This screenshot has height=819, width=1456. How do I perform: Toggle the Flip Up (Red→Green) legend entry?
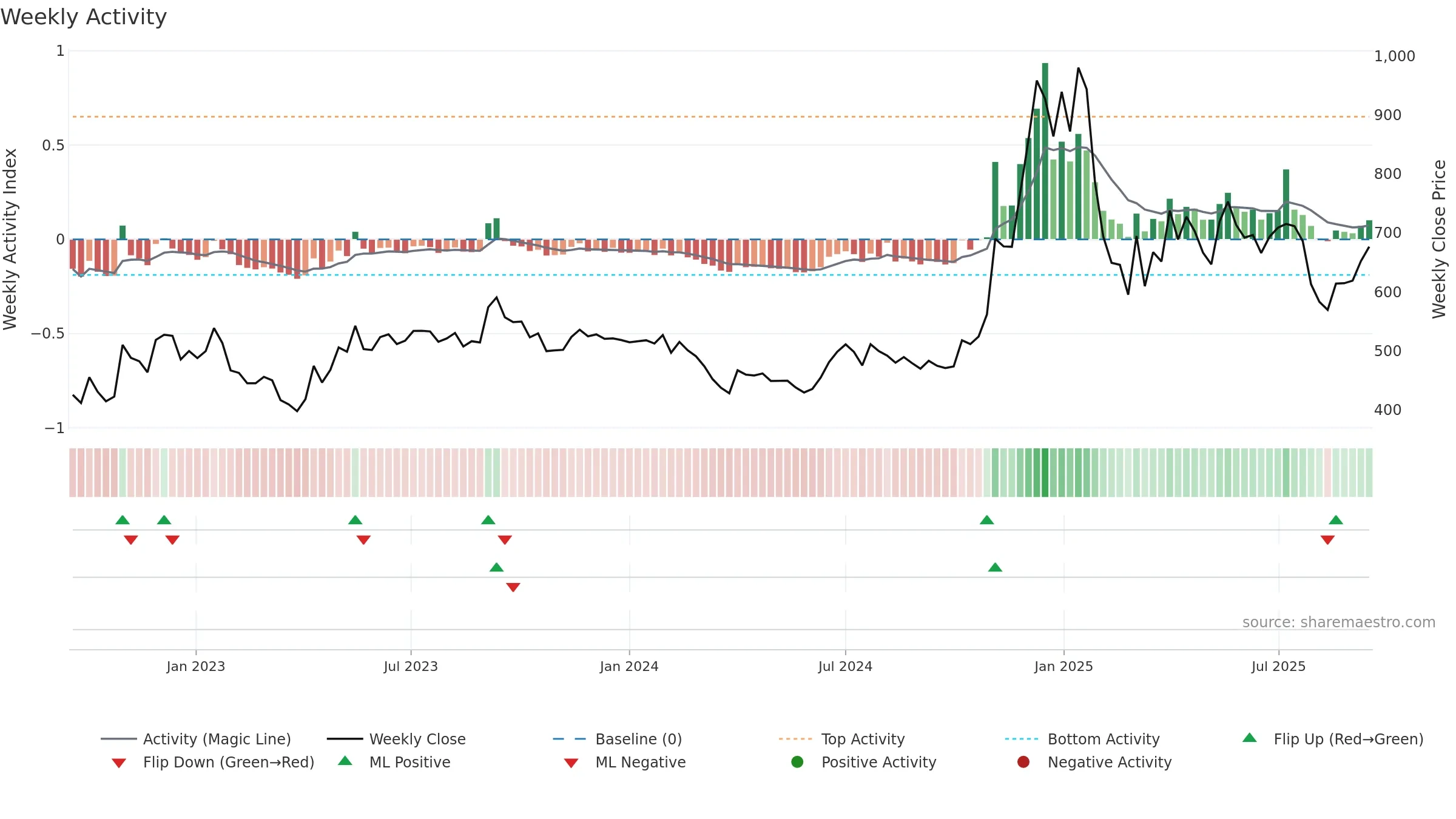[1333, 739]
